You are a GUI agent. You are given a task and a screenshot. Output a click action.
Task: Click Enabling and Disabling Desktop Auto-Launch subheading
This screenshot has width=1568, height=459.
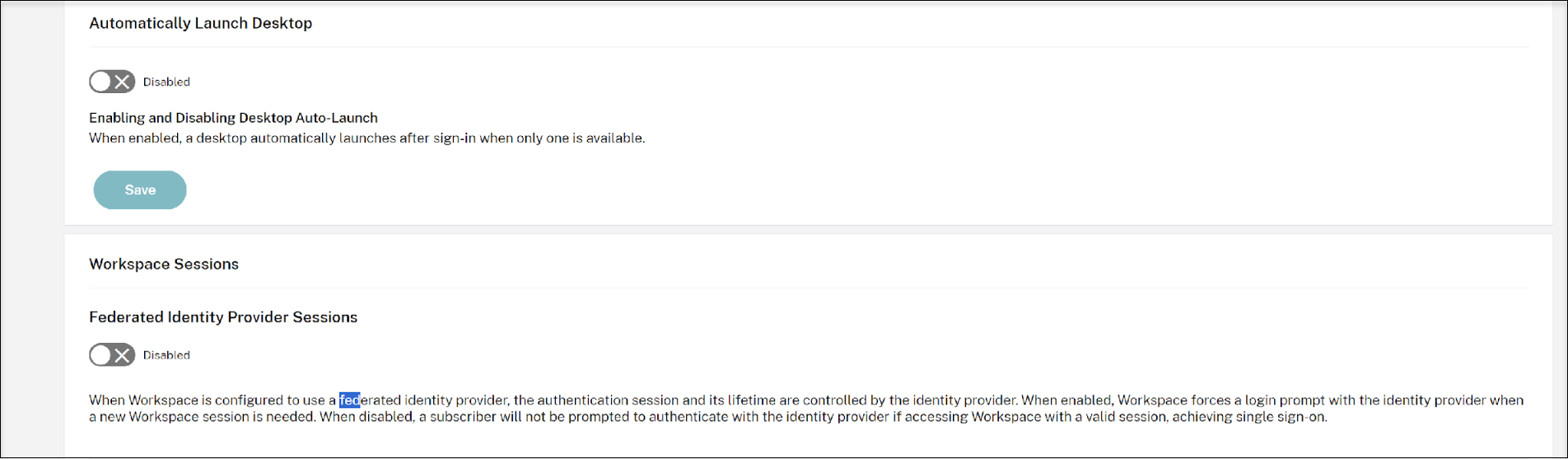click(x=233, y=118)
